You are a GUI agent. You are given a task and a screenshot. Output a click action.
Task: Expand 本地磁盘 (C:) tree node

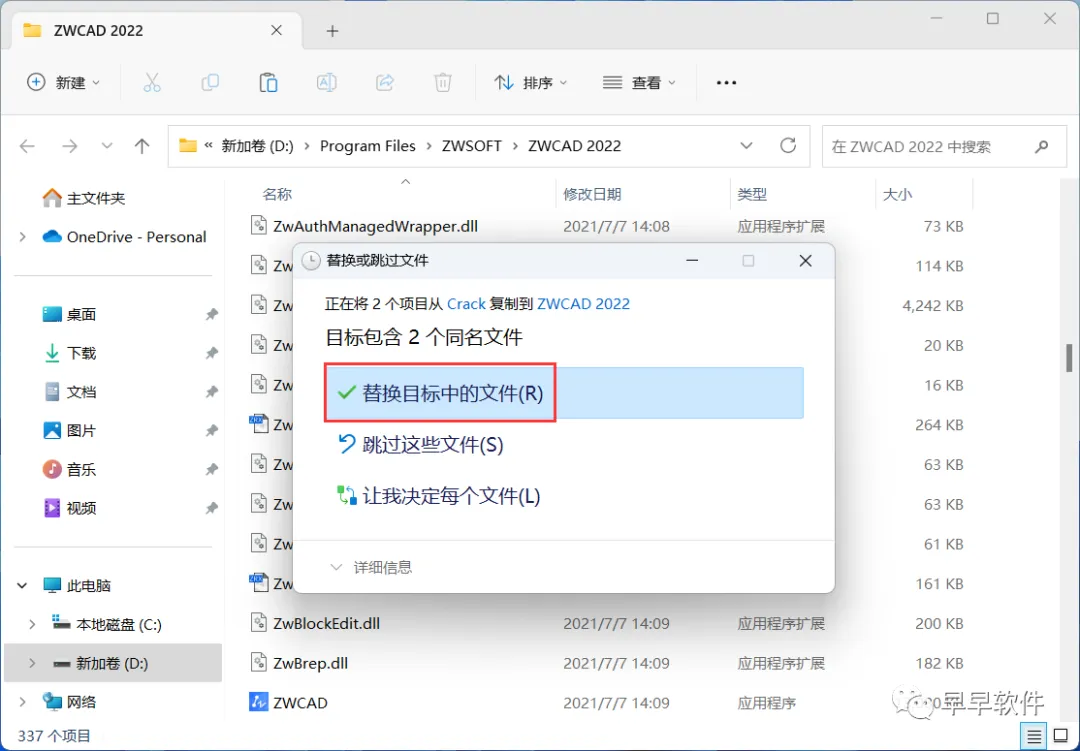(x=32, y=624)
